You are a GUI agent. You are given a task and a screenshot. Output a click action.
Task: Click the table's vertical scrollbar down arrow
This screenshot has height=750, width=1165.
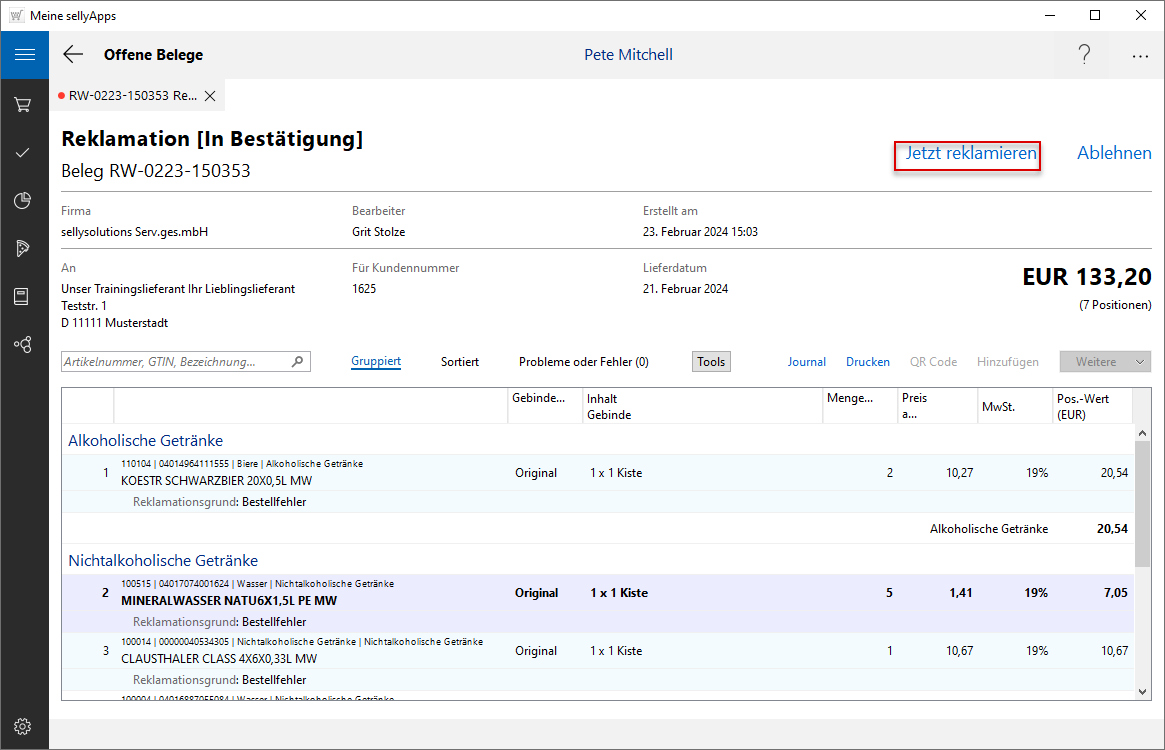coord(1143,691)
